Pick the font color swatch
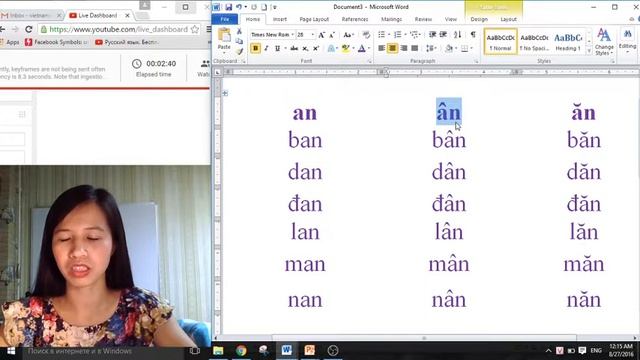This screenshot has width=640, height=360. coord(361,48)
